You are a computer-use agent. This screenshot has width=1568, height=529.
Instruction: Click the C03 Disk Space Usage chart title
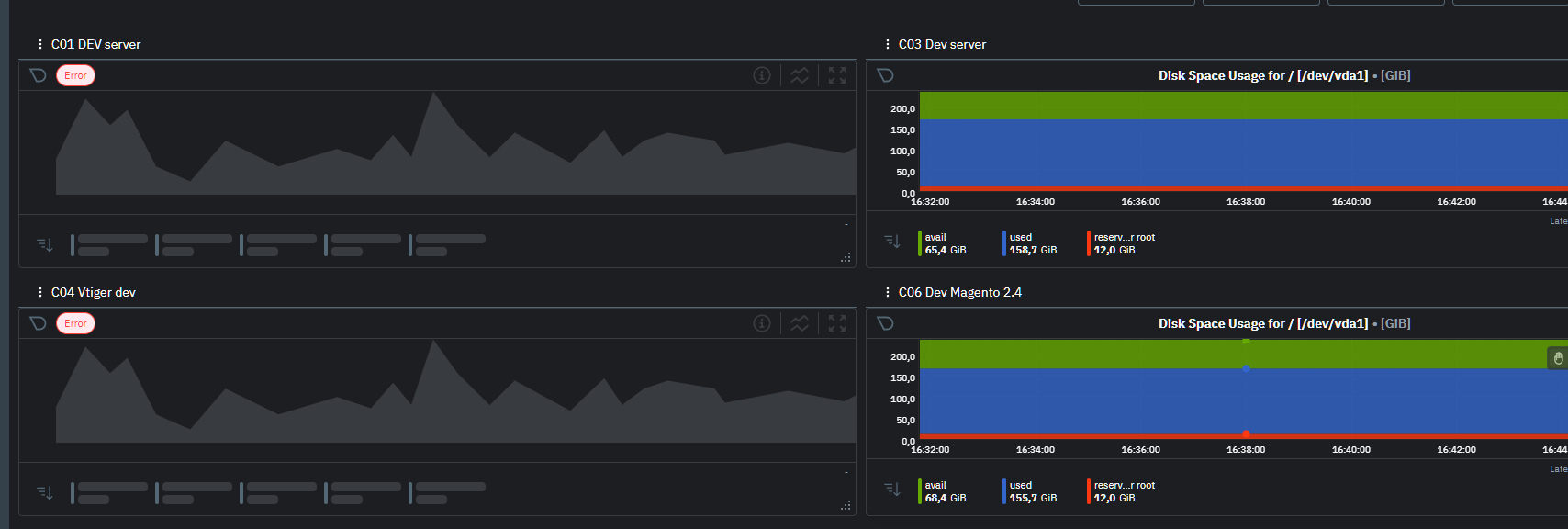(1284, 75)
